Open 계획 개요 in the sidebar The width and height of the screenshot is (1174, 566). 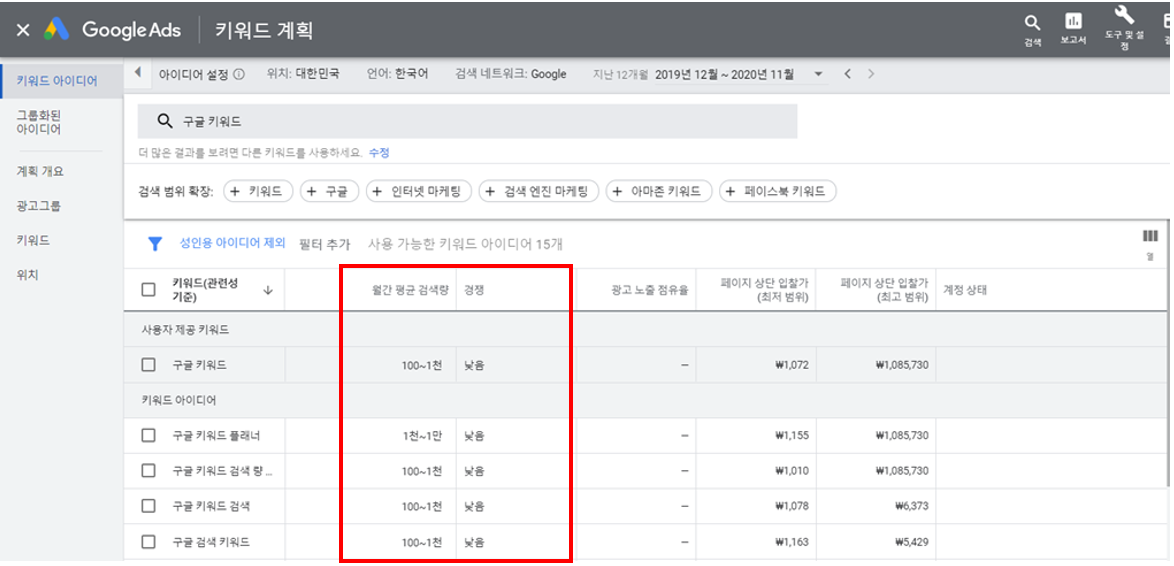click(x=40, y=171)
